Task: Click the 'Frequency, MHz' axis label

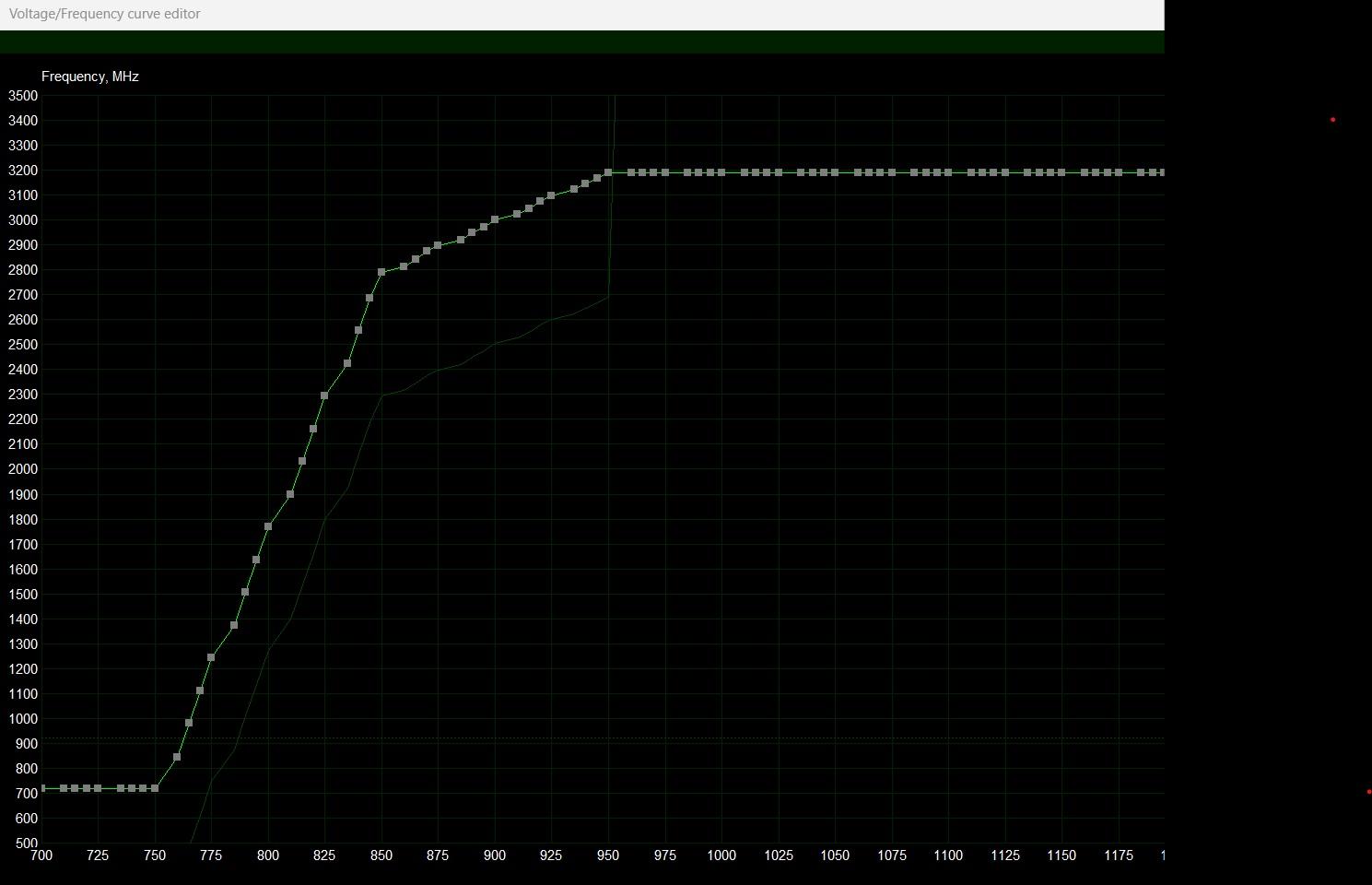Action: click(x=90, y=77)
